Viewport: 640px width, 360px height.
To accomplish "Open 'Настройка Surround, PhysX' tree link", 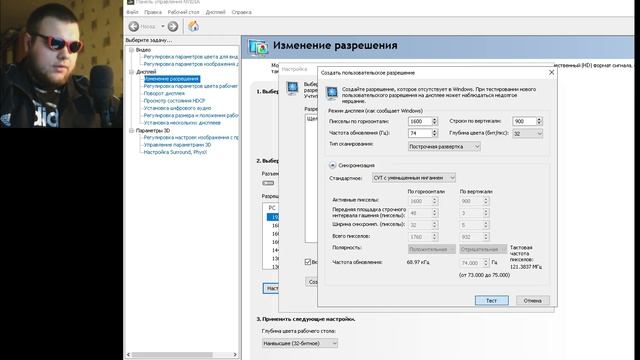I will [175, 152].
